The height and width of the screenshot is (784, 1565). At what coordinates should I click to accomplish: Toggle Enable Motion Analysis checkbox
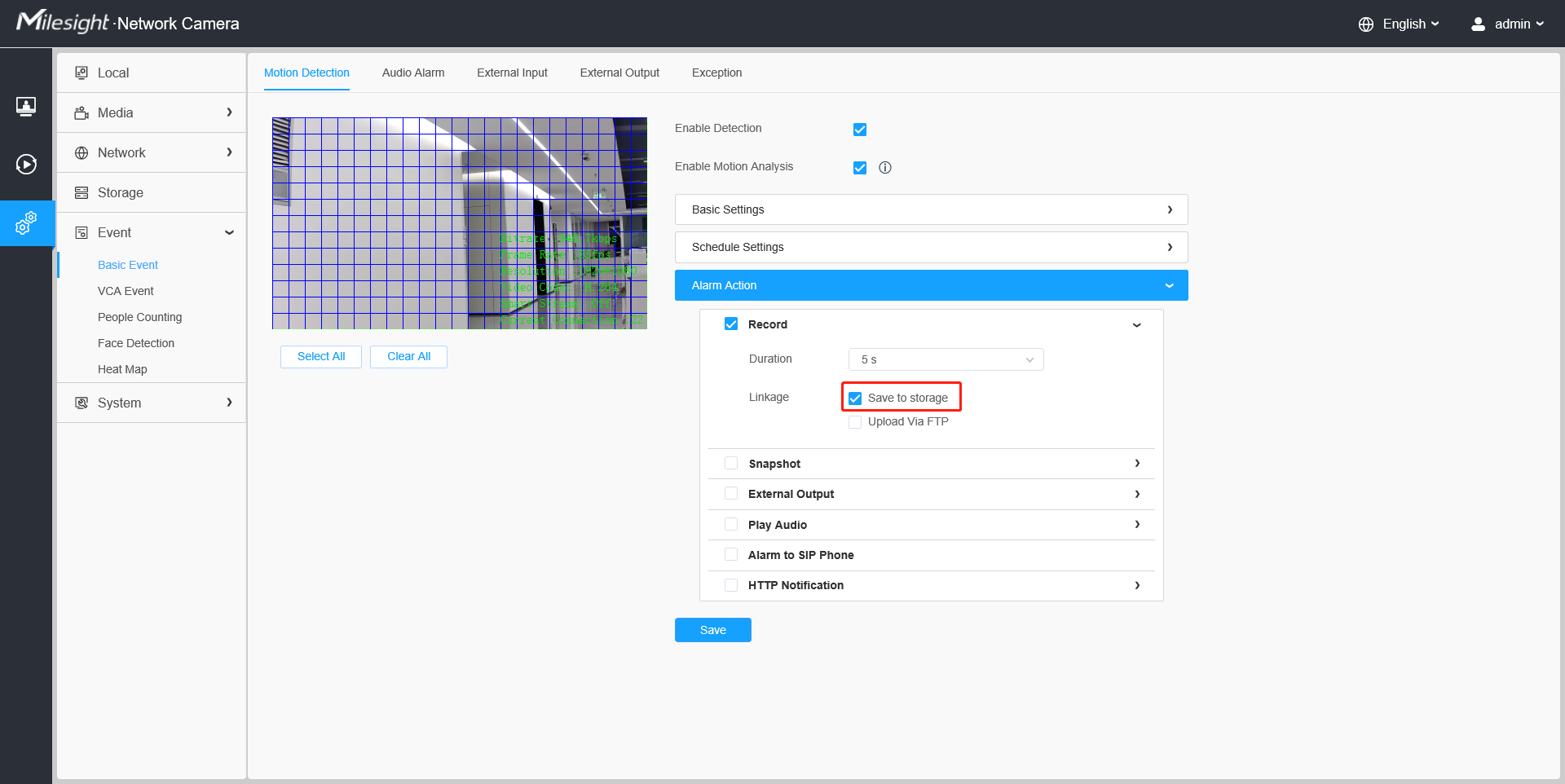[860, 168]
